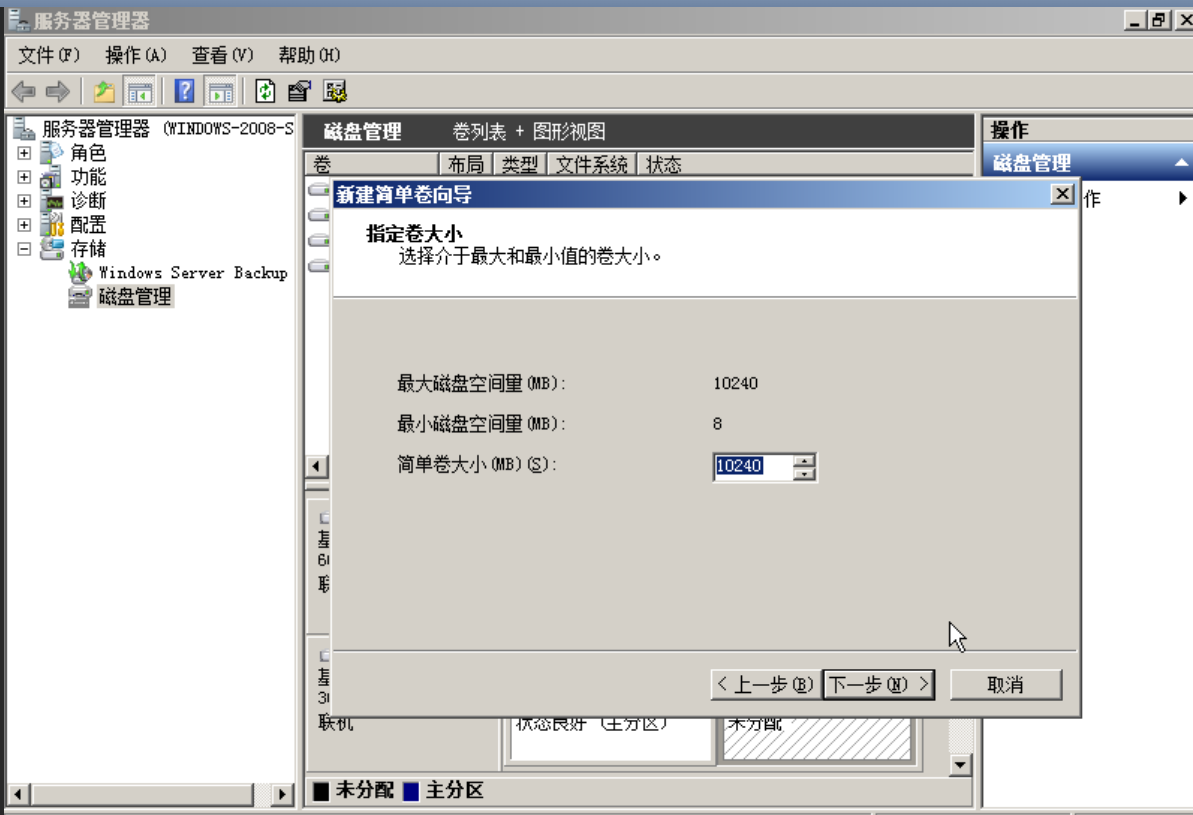Sort by the 布局 column header
This screenshot has height=815, width=1193.
[x=466, y=164]
